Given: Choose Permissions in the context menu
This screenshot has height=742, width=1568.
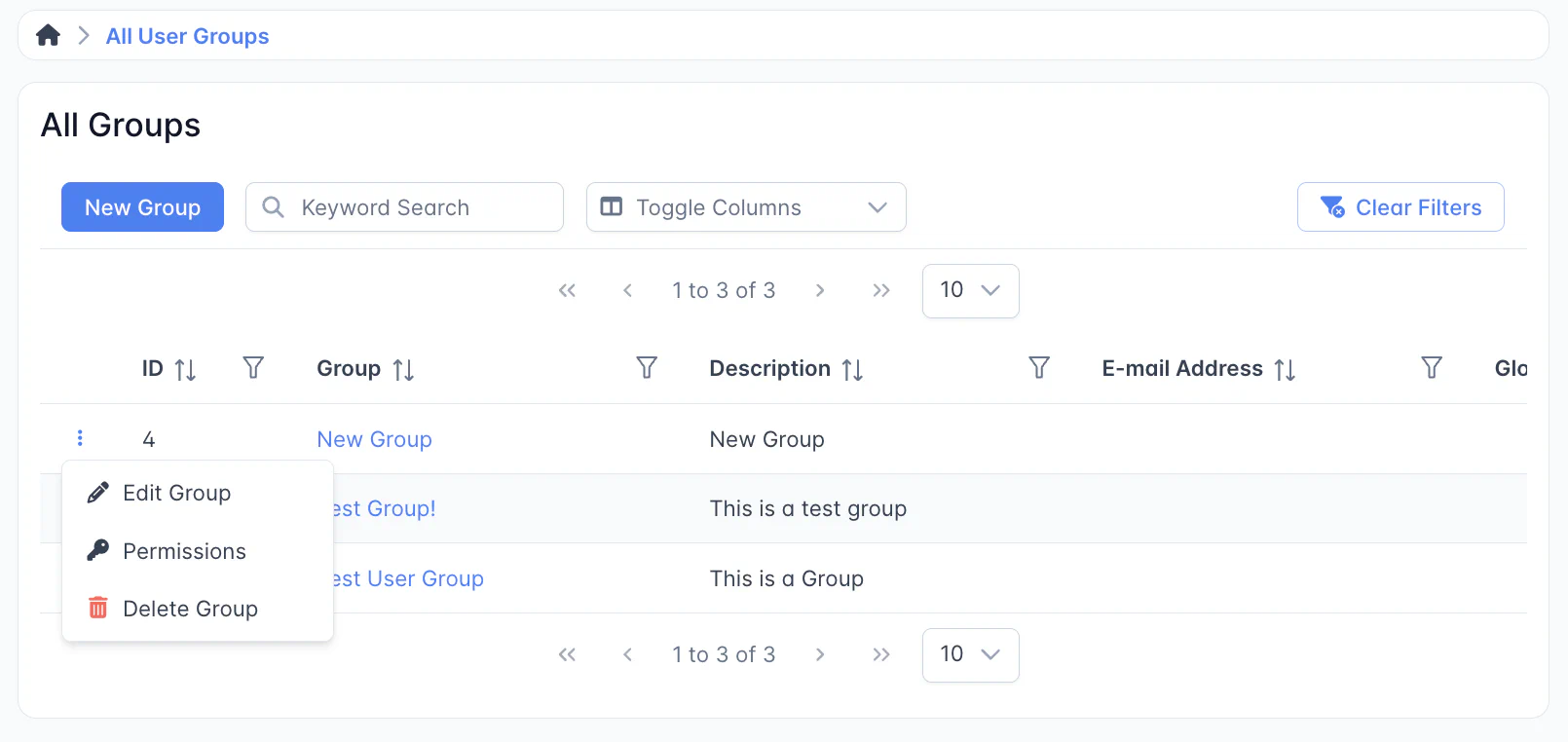Looking at the screenshot, I should point(184,551).
